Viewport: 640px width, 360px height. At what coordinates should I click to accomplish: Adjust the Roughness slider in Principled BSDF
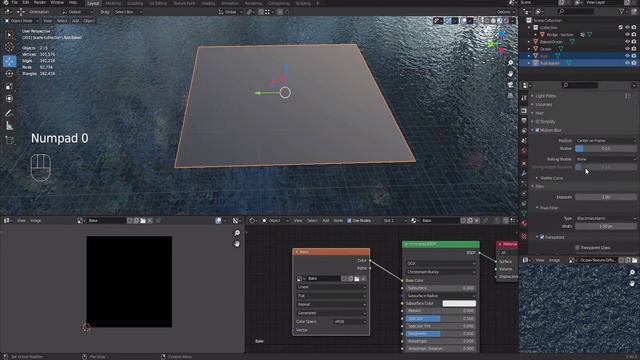pyautogui.click(x=441, y=333)
